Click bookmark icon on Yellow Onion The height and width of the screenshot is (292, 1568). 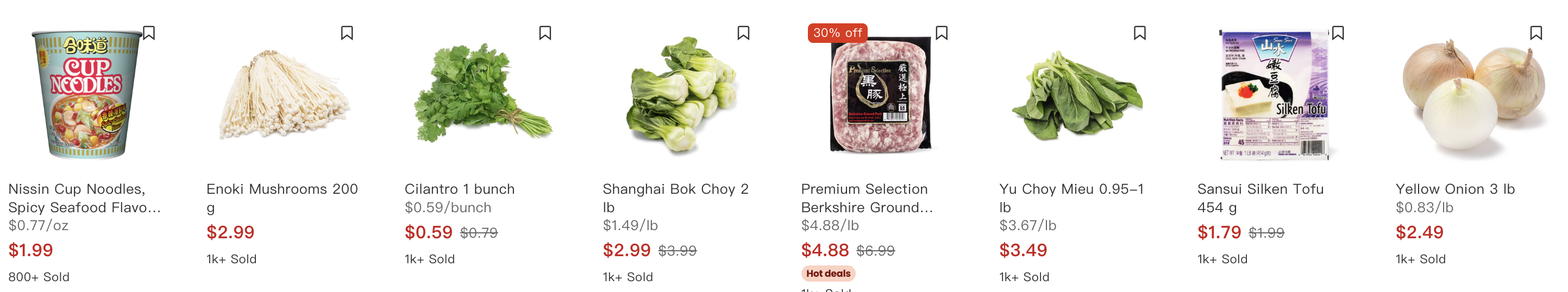(x=1536, y=33)
